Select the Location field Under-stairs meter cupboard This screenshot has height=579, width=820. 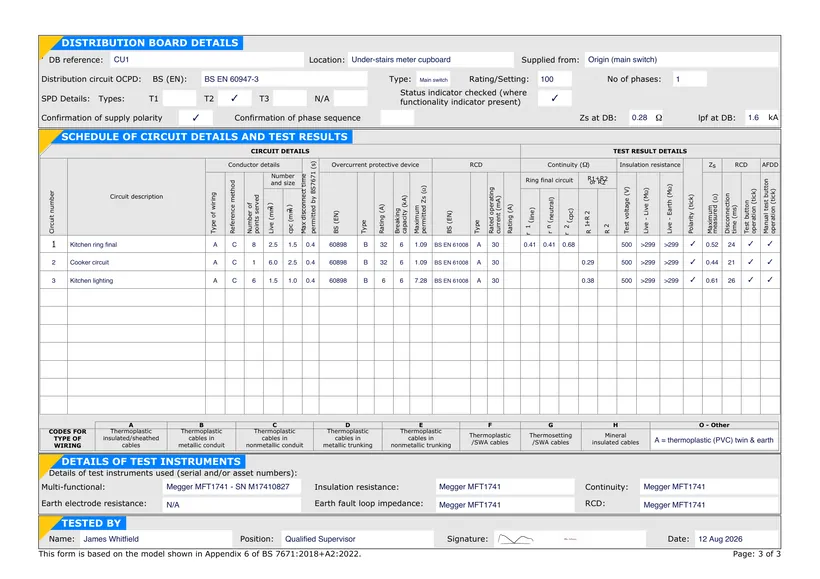tap(430, 60)
